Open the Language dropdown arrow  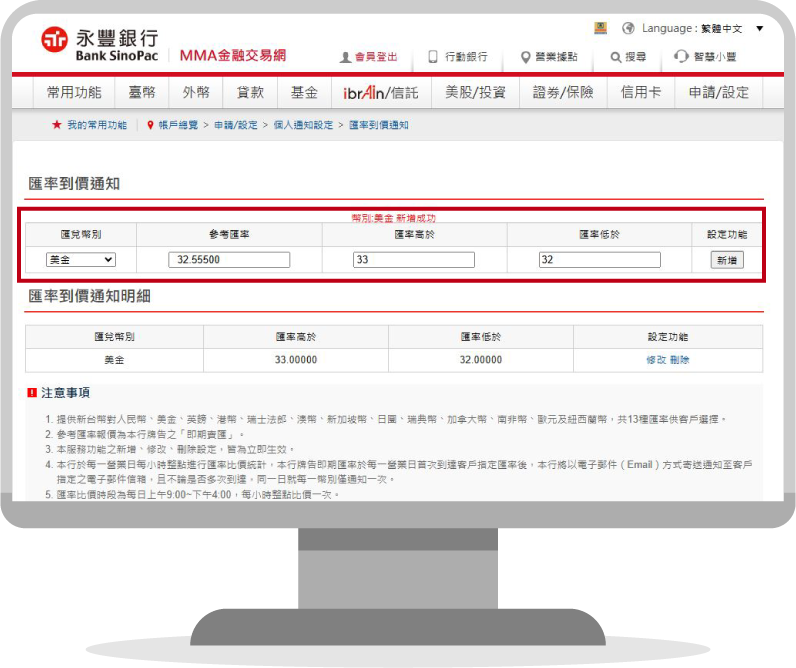[x=759, y=28]
